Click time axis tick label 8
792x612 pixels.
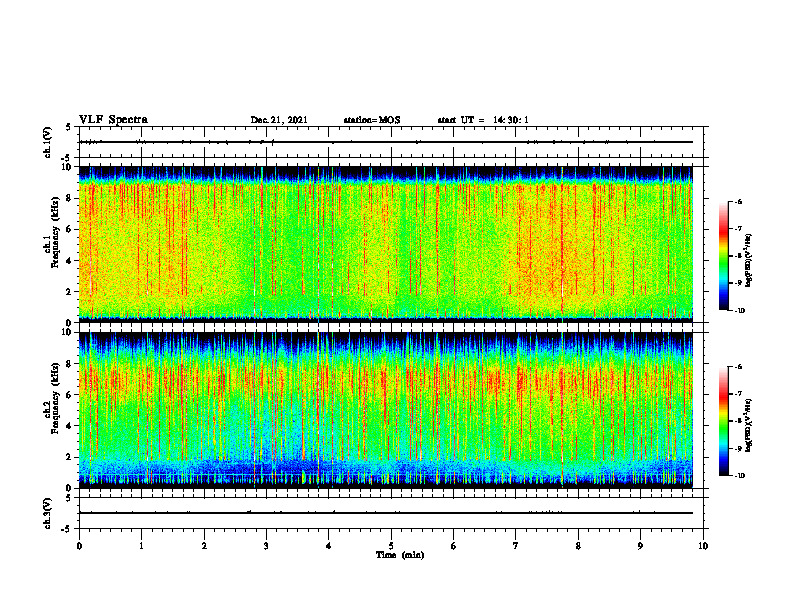pyautogui.click(x=578, y=546)
